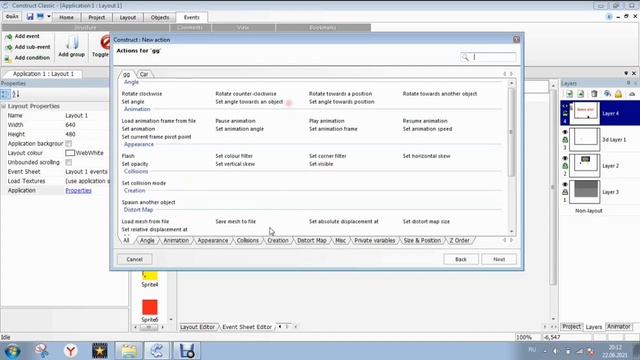Viewport: 640px width, 360px height.
Task: Click the Save all icon in quick toolbar
Action: [40, 17]
